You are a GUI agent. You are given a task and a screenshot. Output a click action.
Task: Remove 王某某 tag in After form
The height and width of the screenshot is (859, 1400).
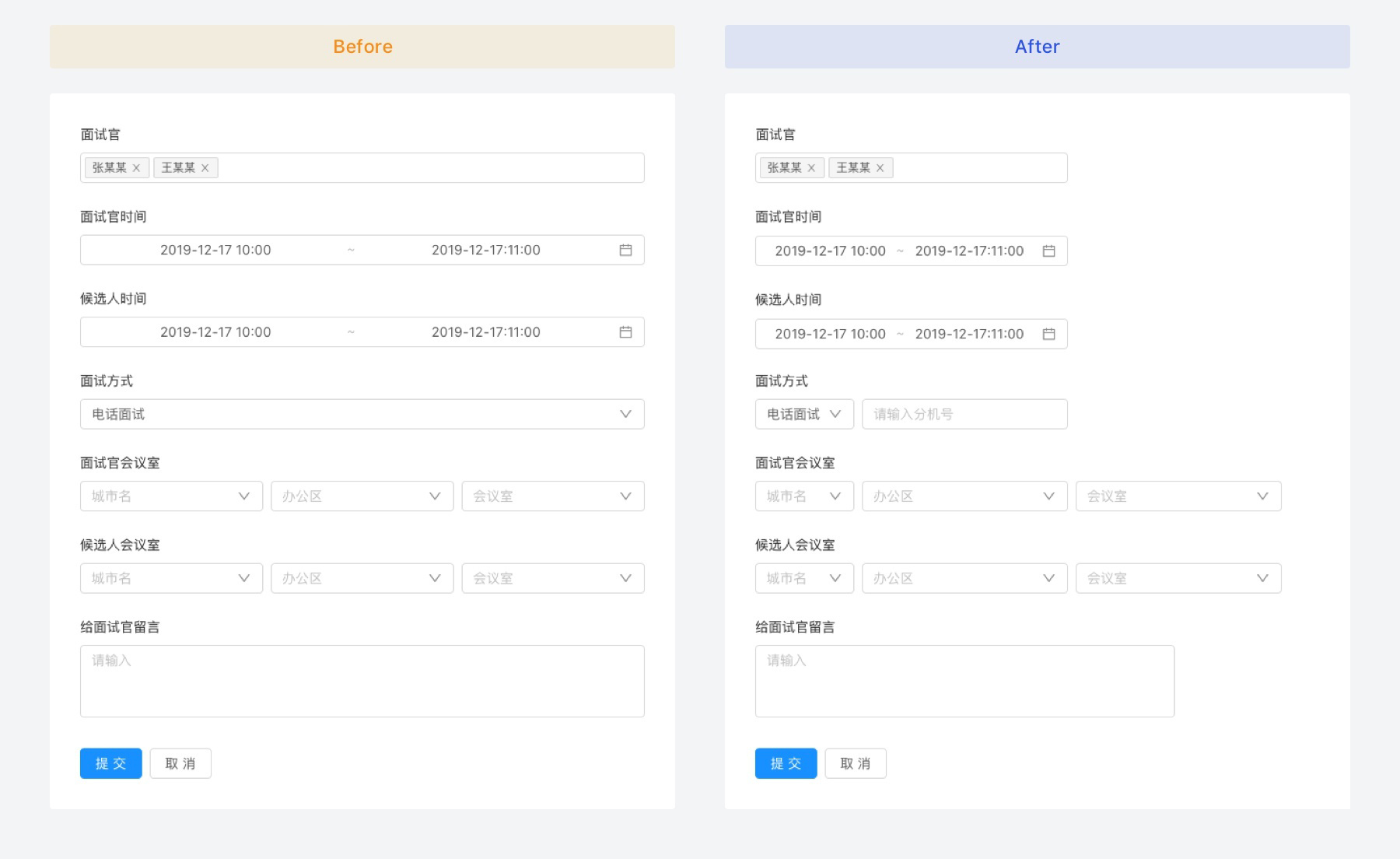(880, 168)
